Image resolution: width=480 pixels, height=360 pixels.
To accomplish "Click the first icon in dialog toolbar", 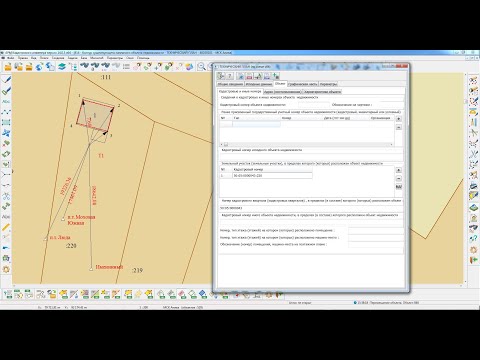I will click(221, 76).
